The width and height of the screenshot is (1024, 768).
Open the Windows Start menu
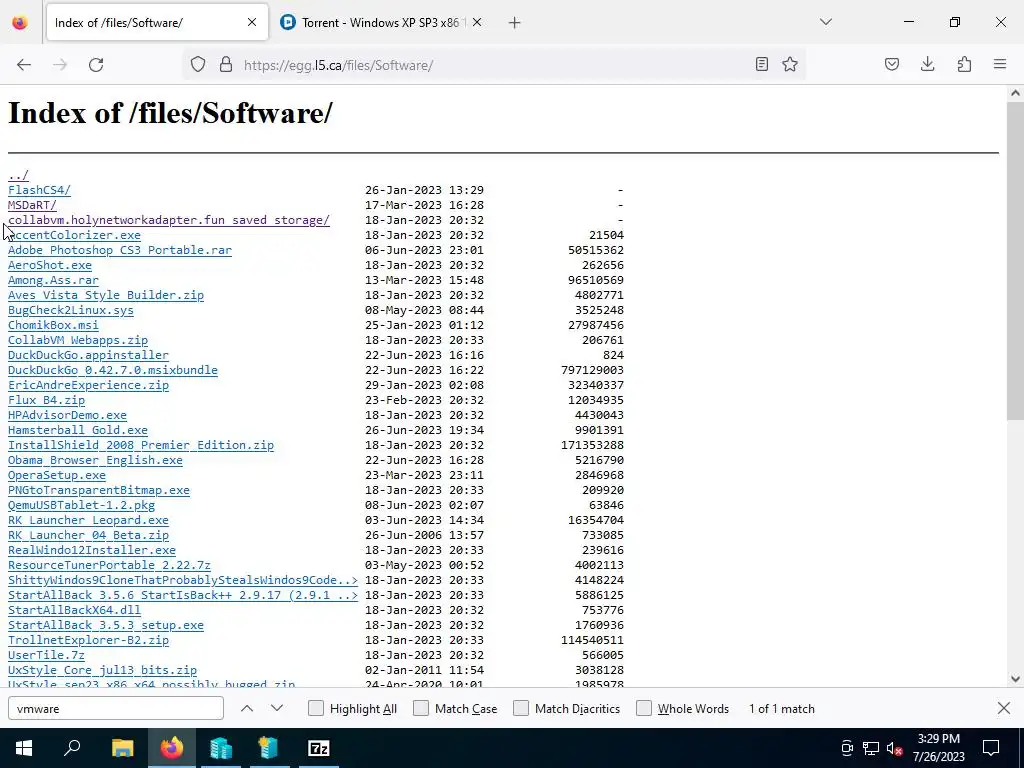24,748
